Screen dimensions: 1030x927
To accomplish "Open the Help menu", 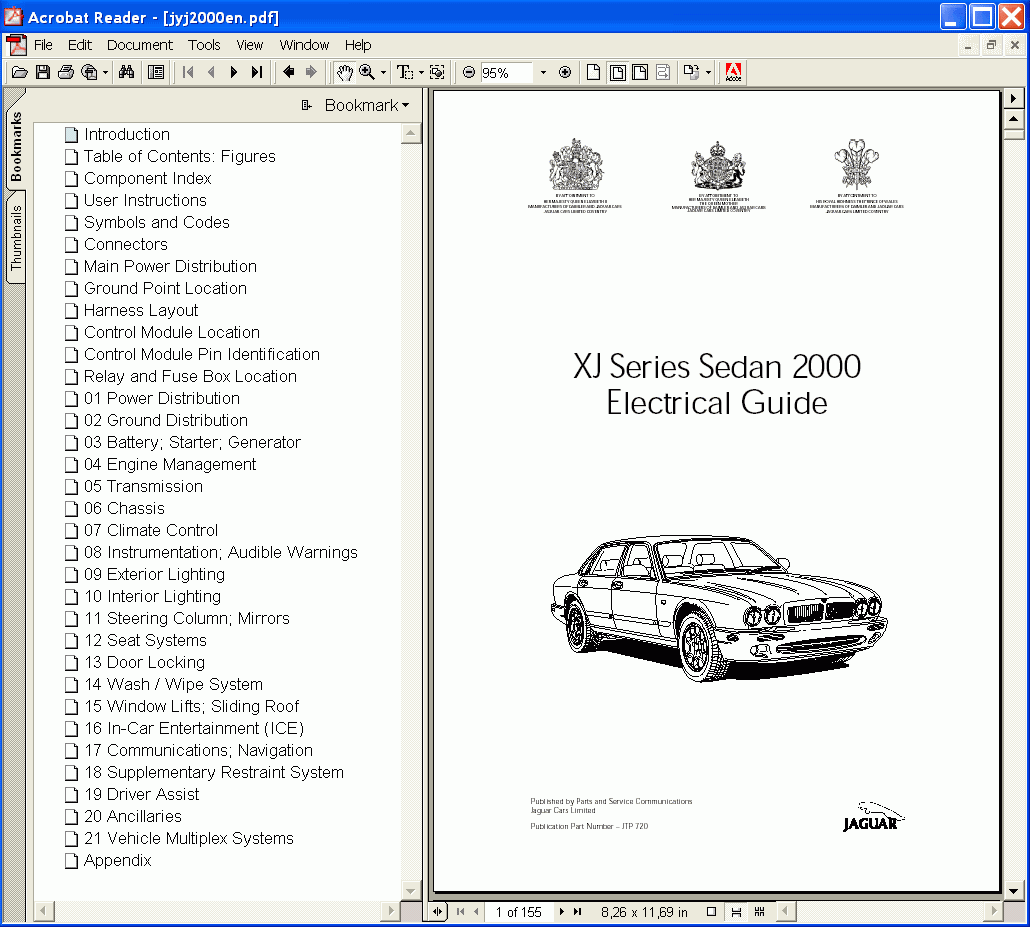I will [358, 45].
